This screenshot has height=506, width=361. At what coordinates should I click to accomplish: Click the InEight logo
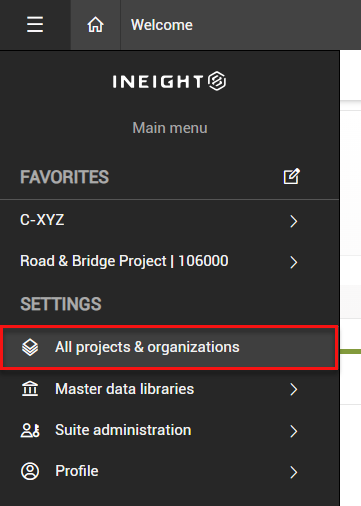[x=169, y=81]
